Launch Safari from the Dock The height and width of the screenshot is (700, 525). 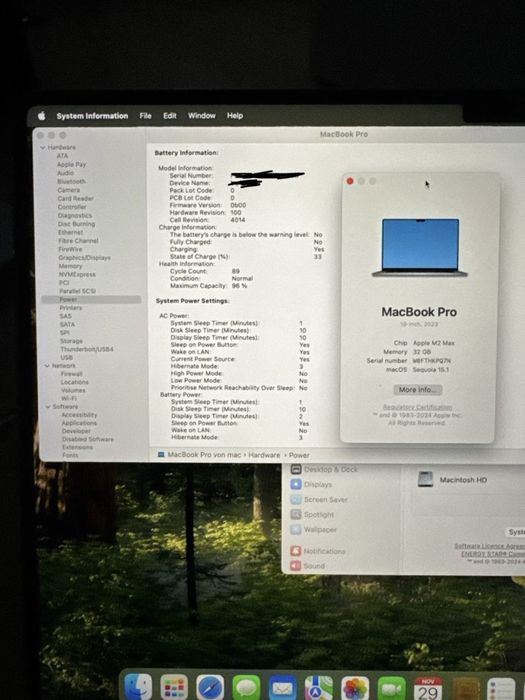click(210, 688)
